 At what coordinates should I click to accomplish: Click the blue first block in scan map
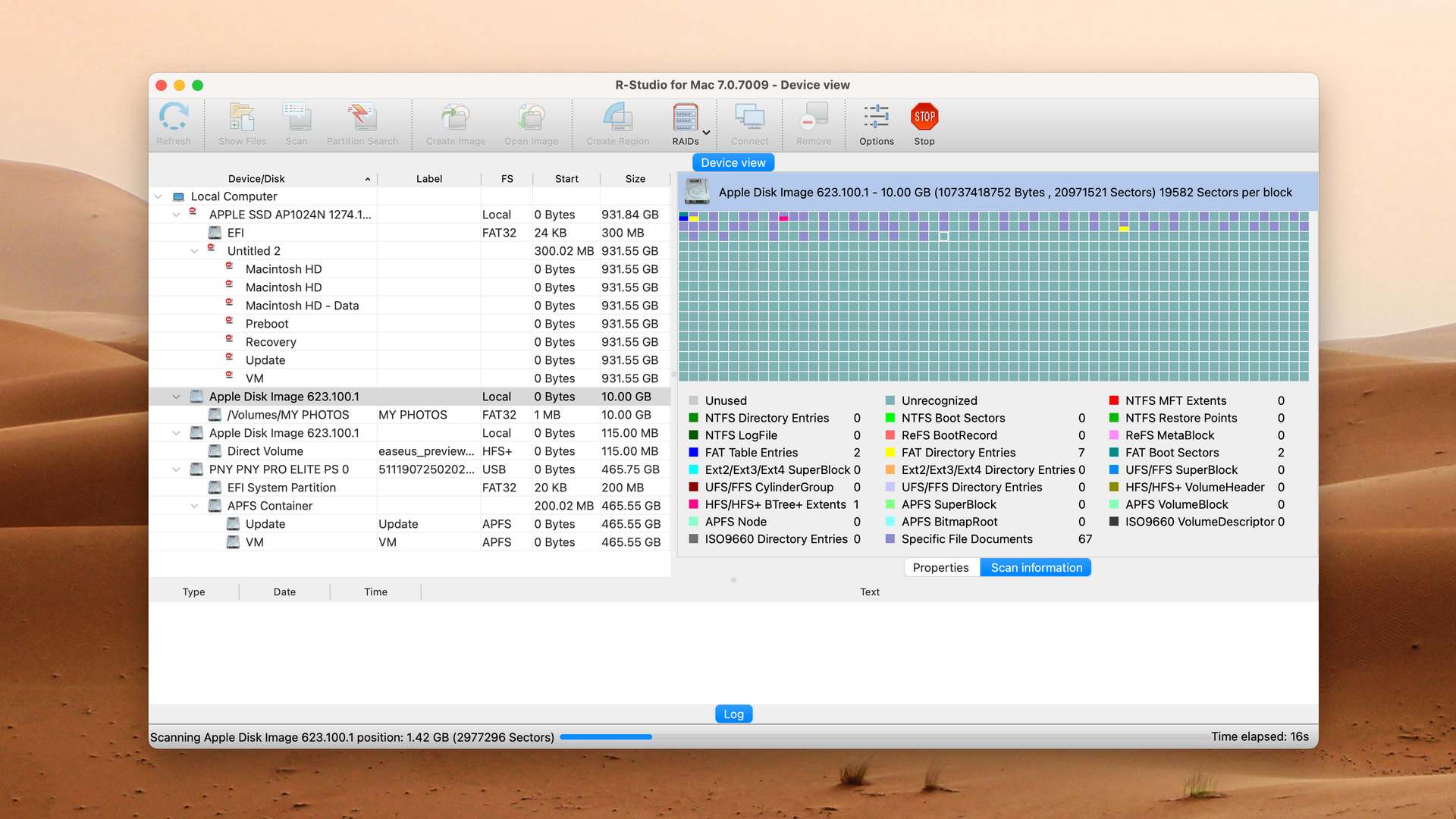[x=683, y=216]
